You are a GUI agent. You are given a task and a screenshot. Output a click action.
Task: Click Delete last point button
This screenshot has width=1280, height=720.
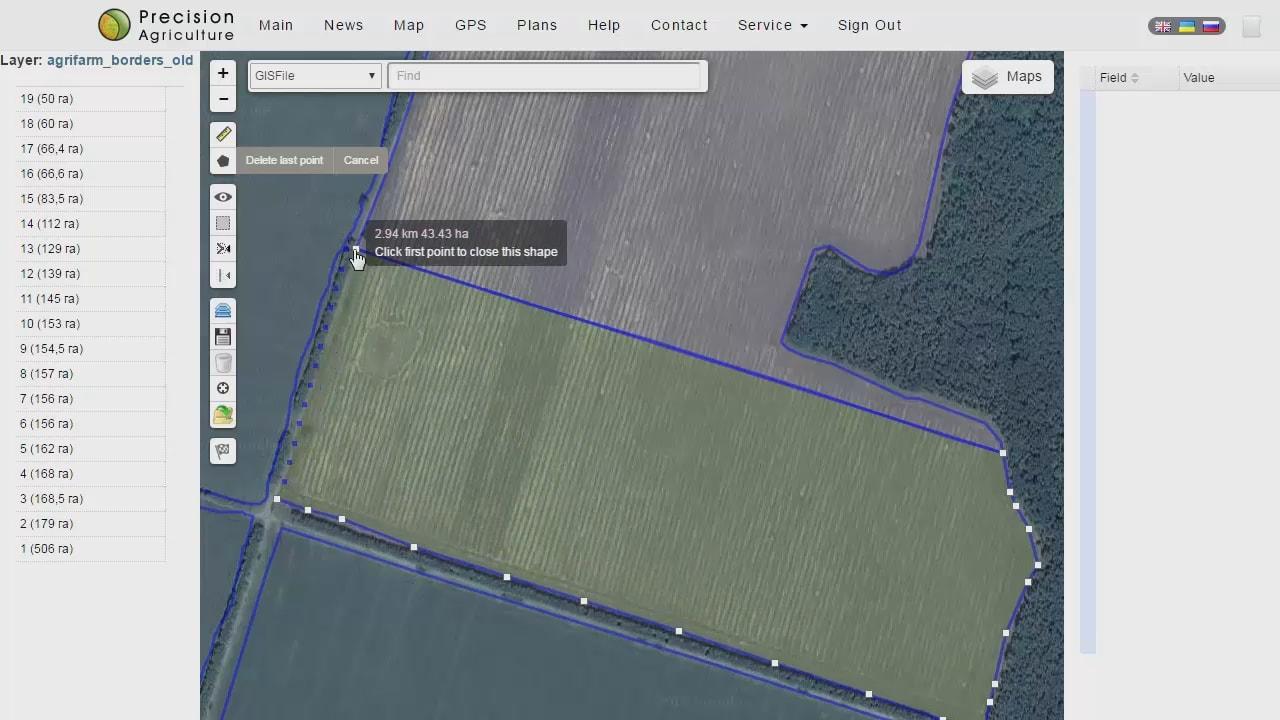click(284, 161)
